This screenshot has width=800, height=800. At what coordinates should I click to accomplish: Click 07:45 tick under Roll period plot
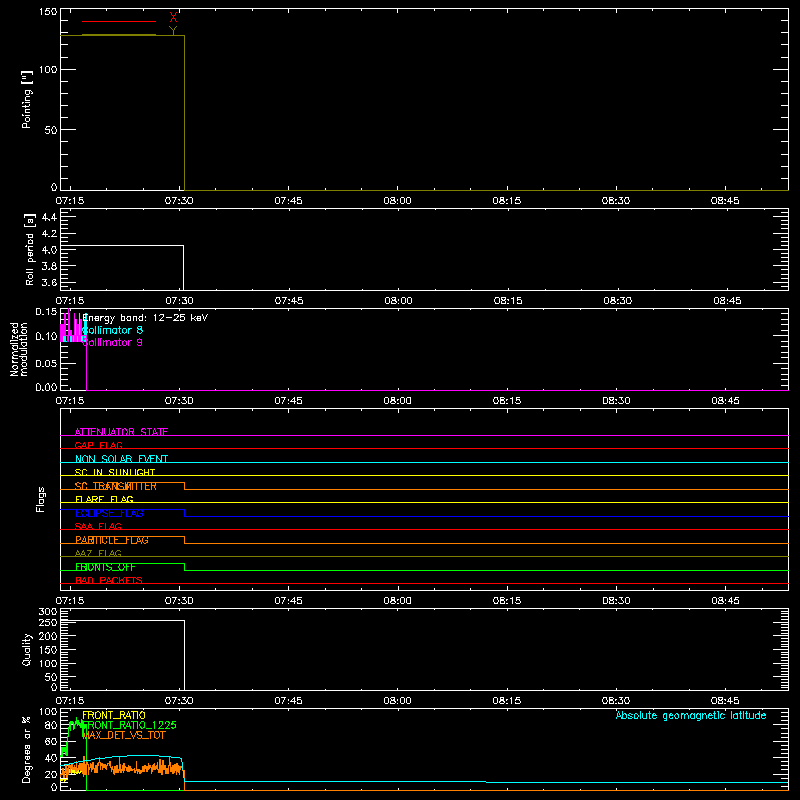(x=289, y=301)
